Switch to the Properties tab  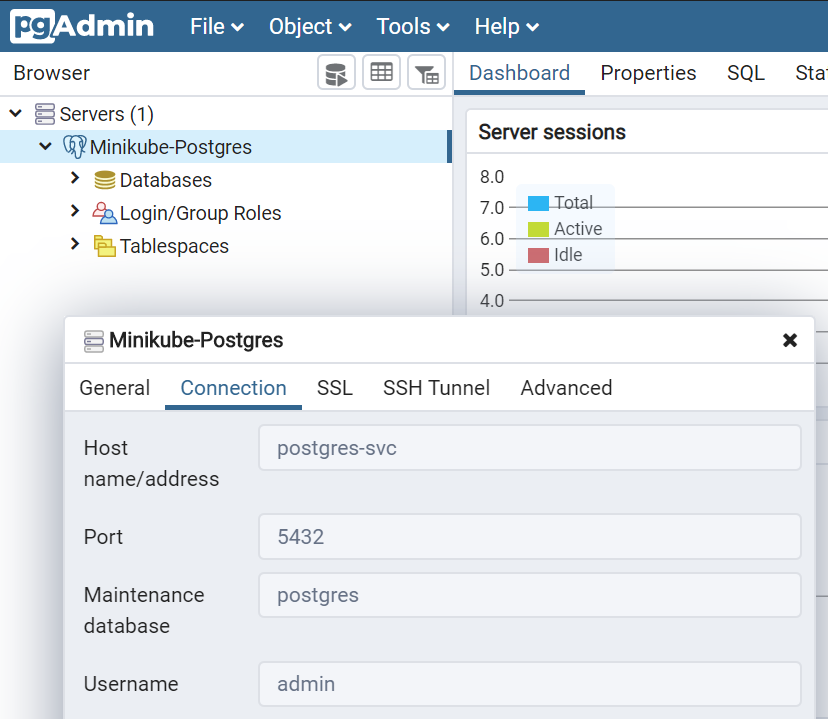coord(648,73)
